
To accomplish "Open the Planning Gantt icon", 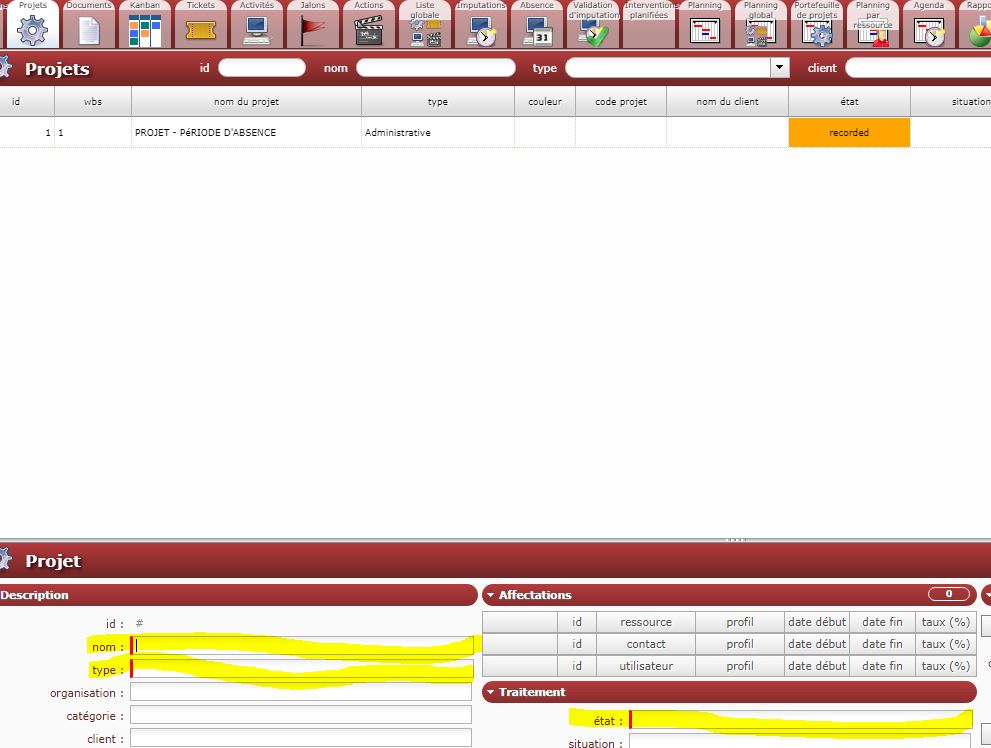I will click(x=705, y=31).
